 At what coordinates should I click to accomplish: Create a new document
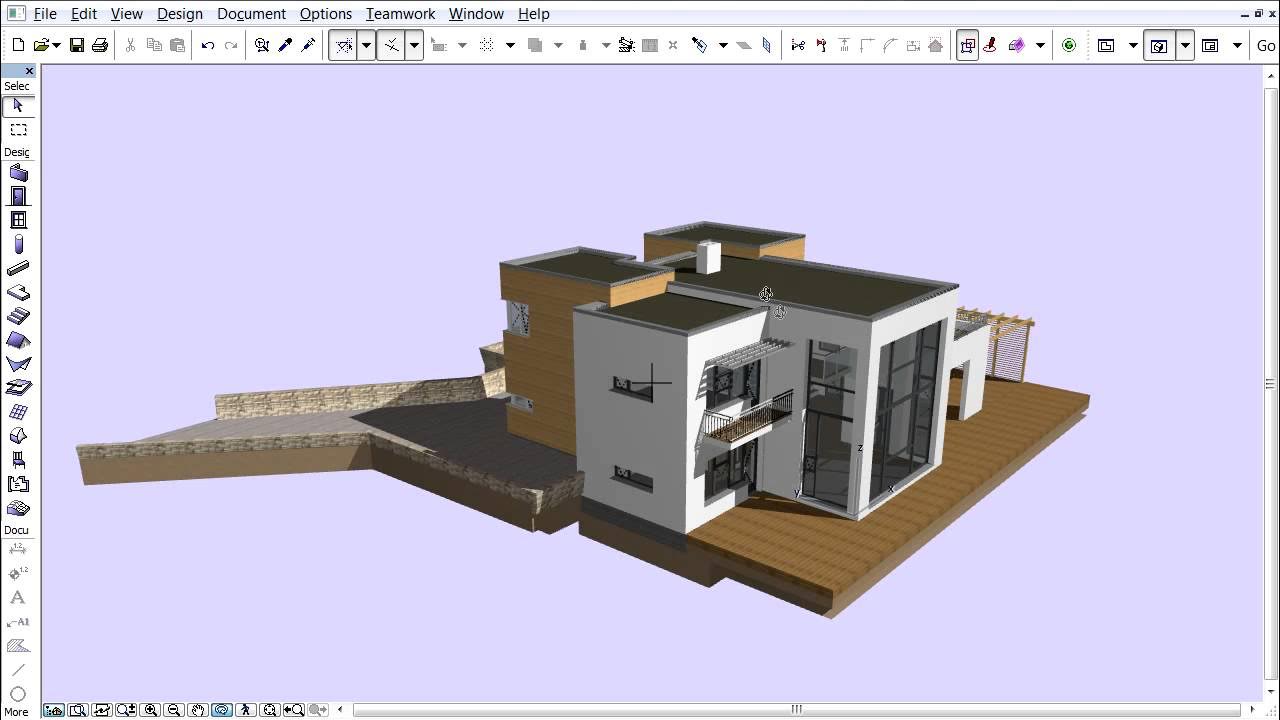point(18,45)
